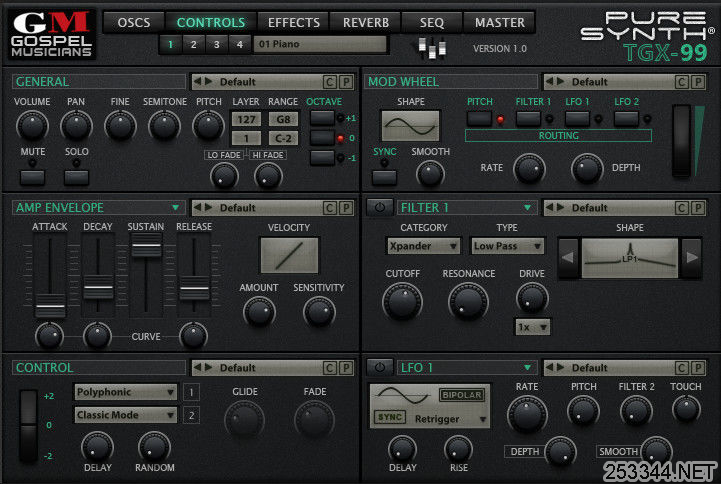721x484 pixels.
Task: Paste the General preset with P button
Action: pos(346,82)
